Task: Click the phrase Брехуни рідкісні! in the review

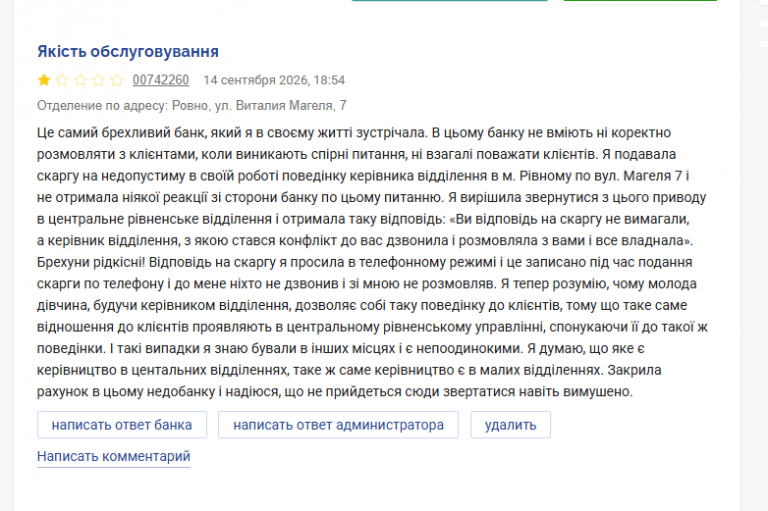Action: (x=91, y=262)
